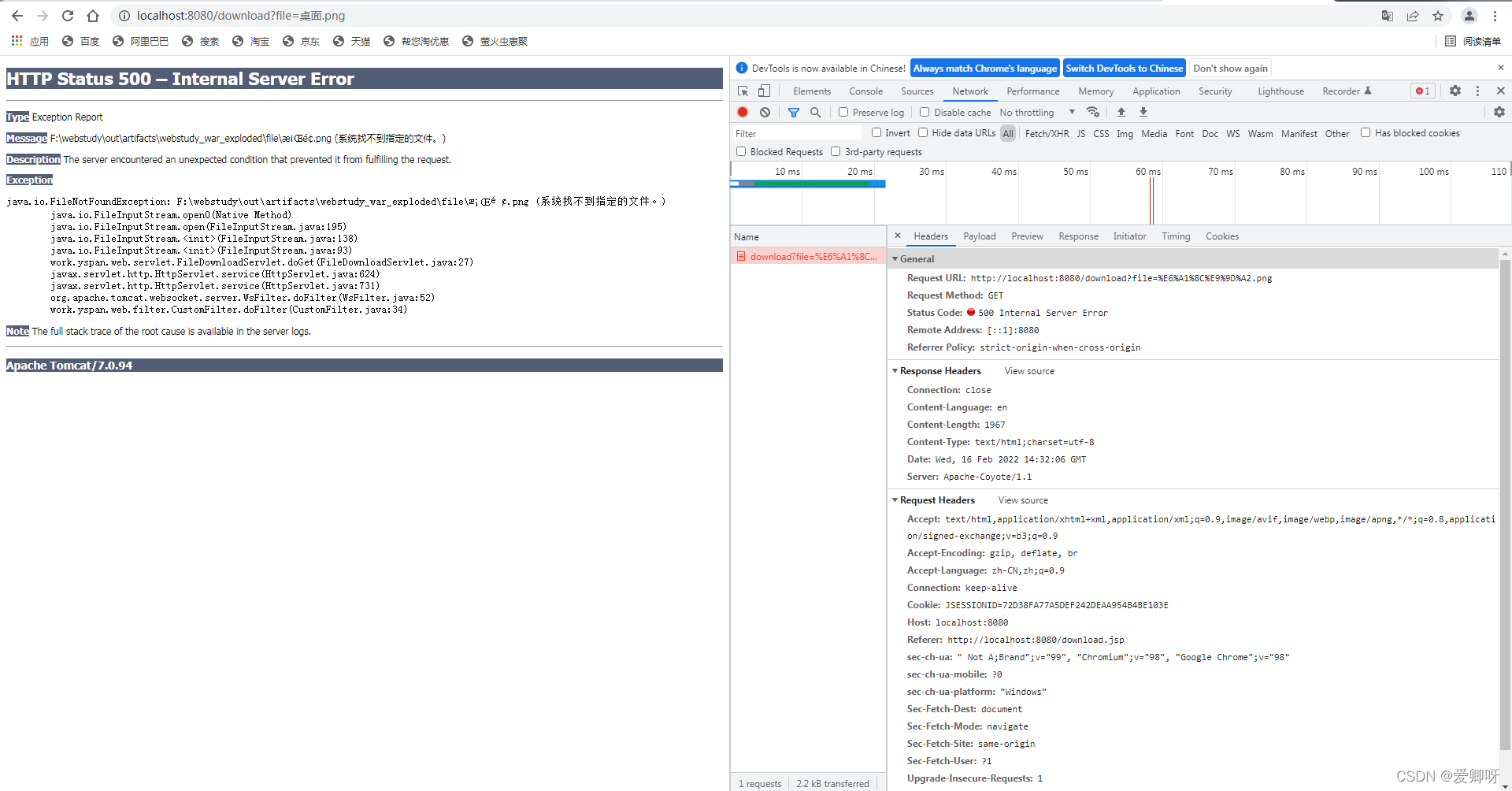
Task: Click Don't show again
Action: click(x=1230, y=69)
